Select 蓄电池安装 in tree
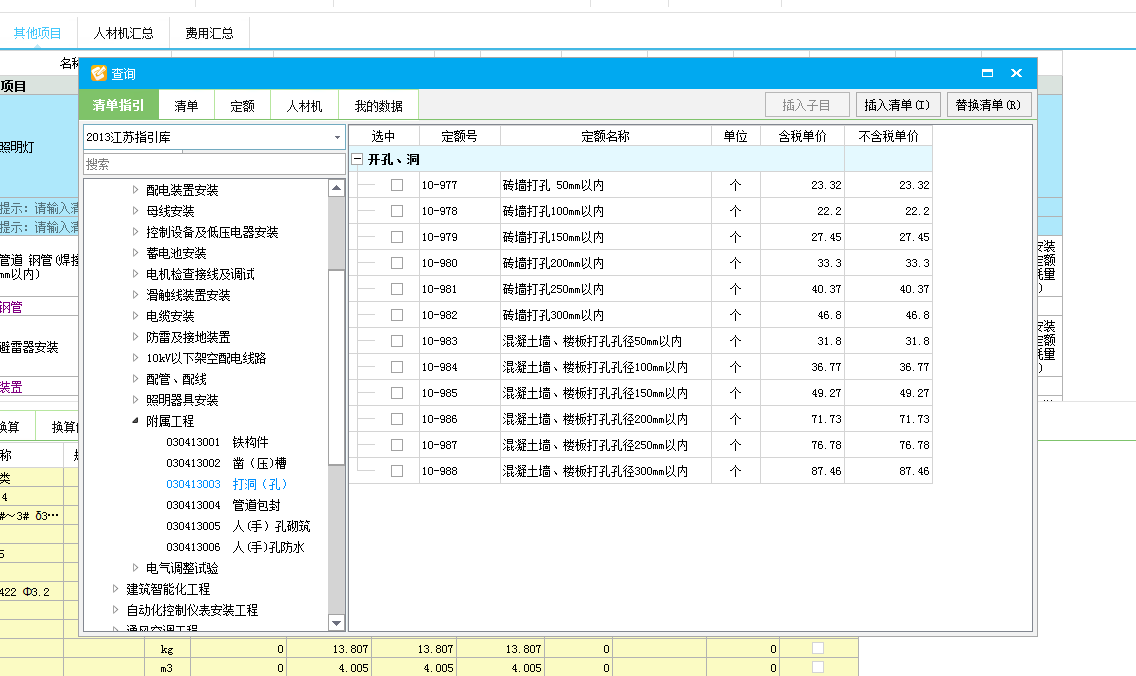This screenshot has height=676, width=1136. [176, 253]
